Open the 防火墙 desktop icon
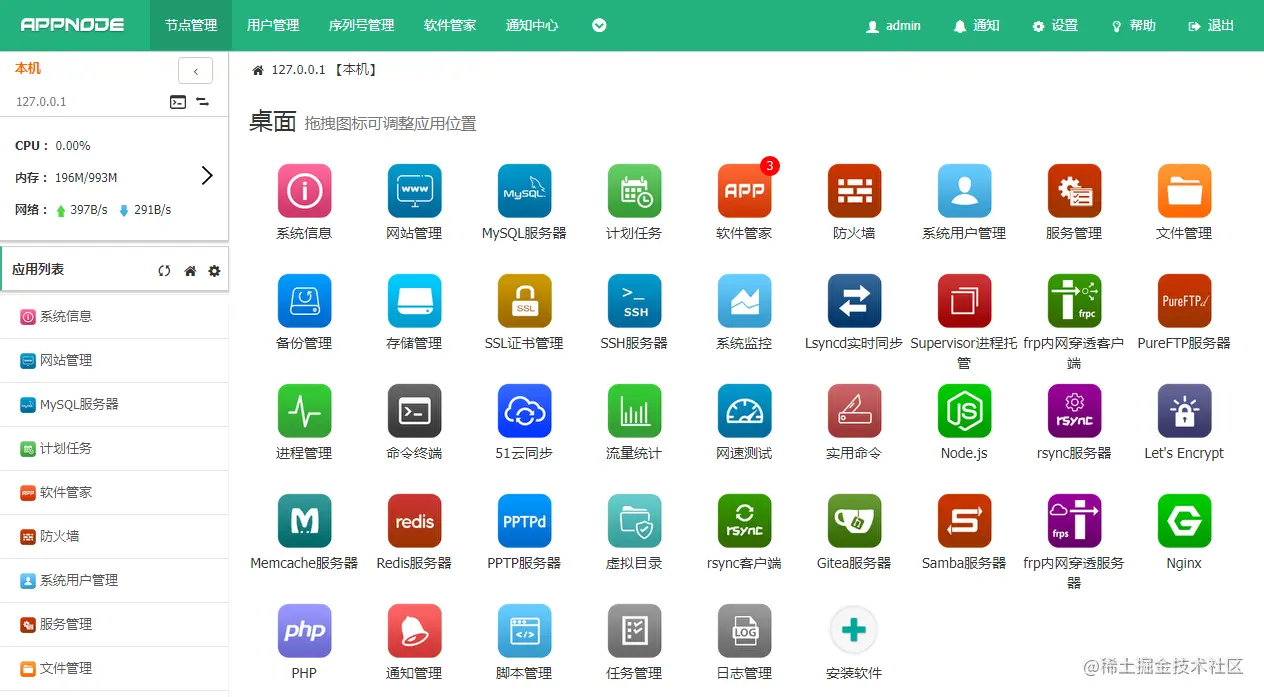The height and width of the screenshot is (697, 1264). pyautogui.click(x=854, y=191)
